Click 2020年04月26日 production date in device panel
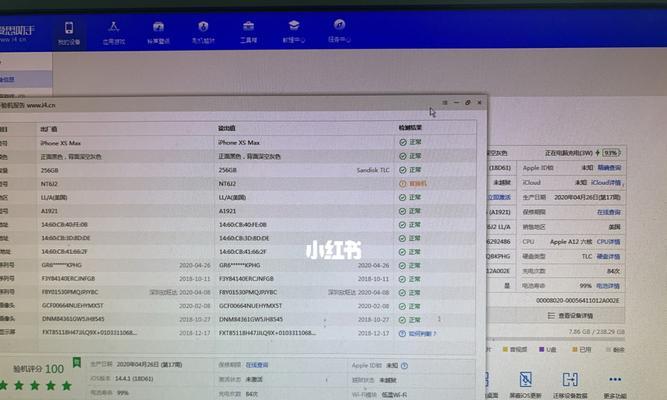 pos(587,197)
